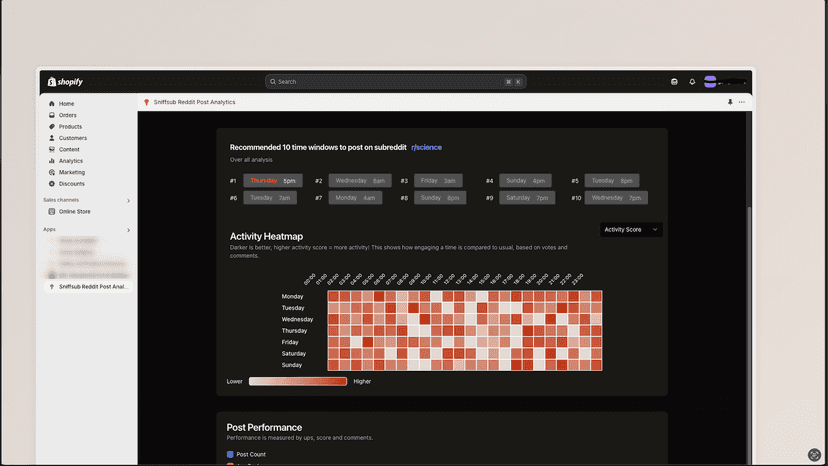
Task: Expand the Sales channels section chevron
Action: tap(128, 201)
